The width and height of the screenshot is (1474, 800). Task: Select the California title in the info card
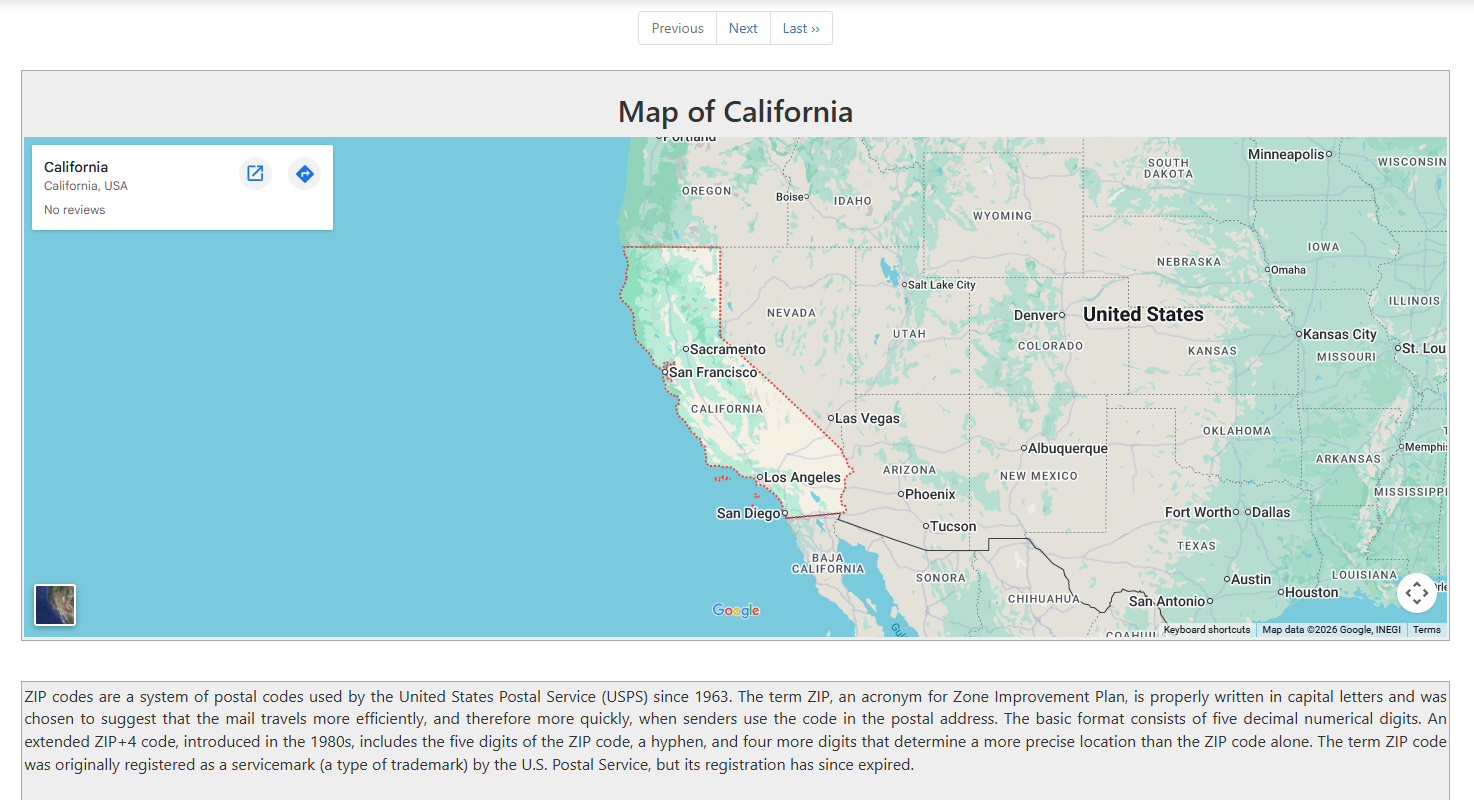point(76,166)
